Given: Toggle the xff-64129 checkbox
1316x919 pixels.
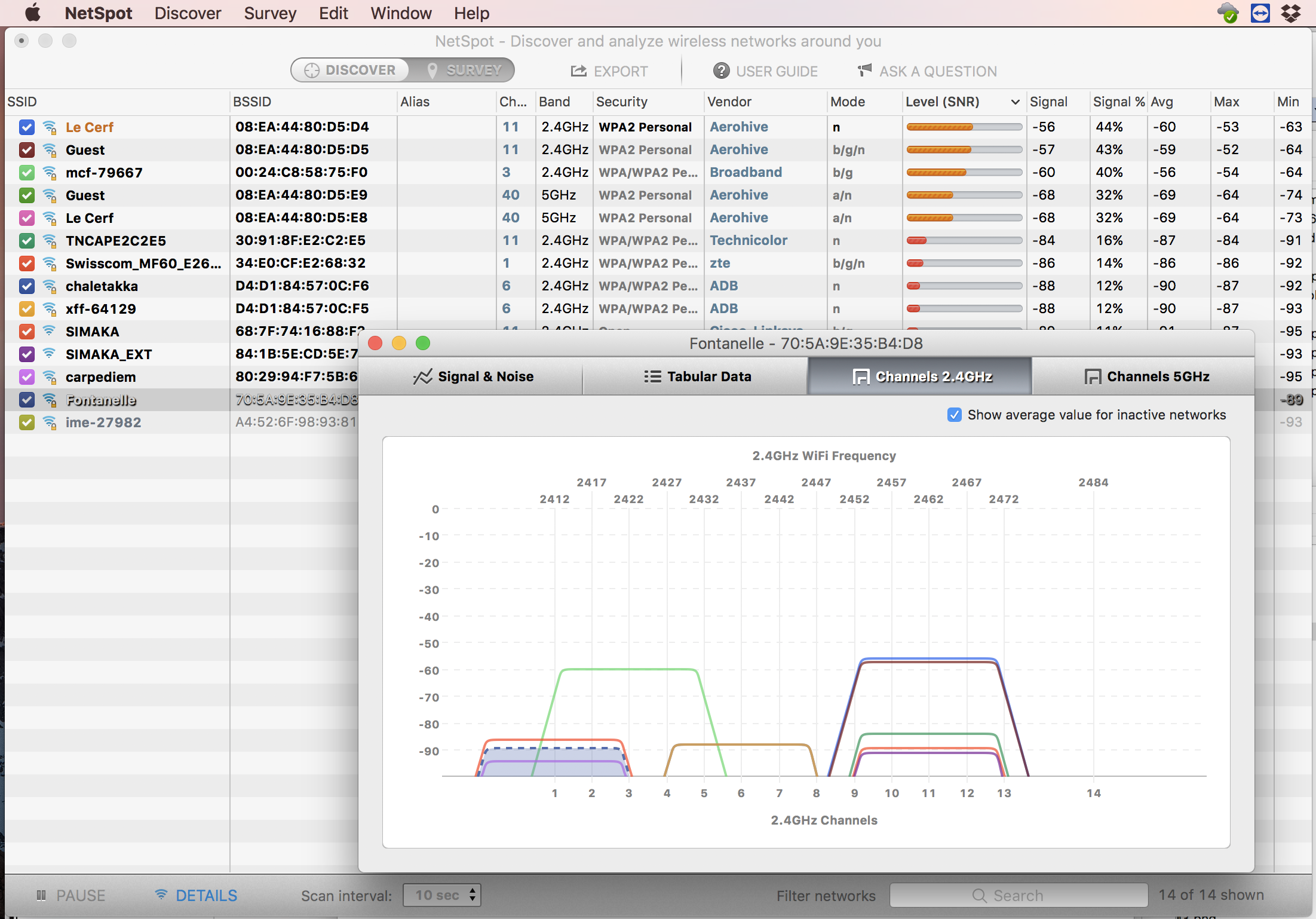Looking at the screenshot, I should pyautogui.click(x=26, y=309).
